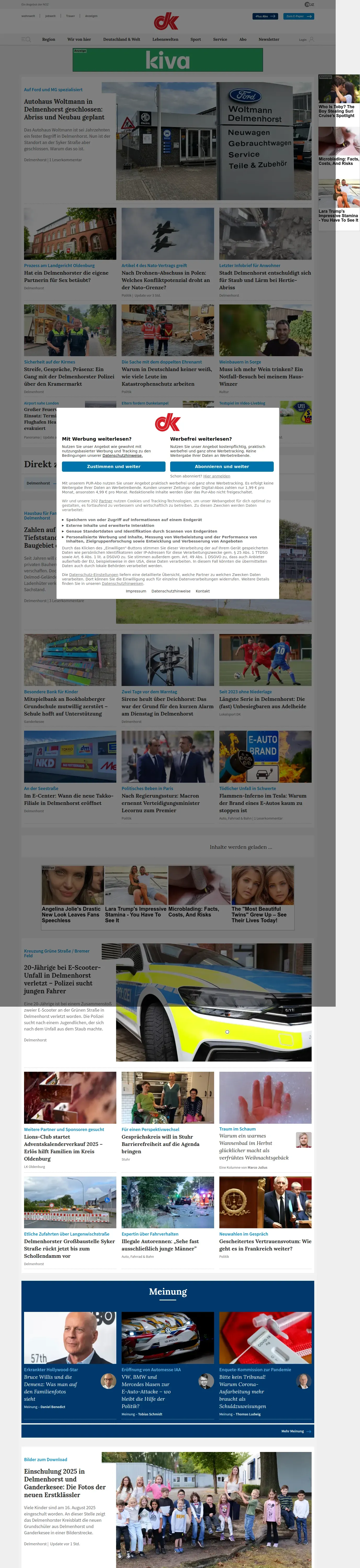This screenshot has height=1568, width=360.
Task: Expand 'Genaue Standortdaten und Identifikation' purpose
Action: (x=141, y=531)
